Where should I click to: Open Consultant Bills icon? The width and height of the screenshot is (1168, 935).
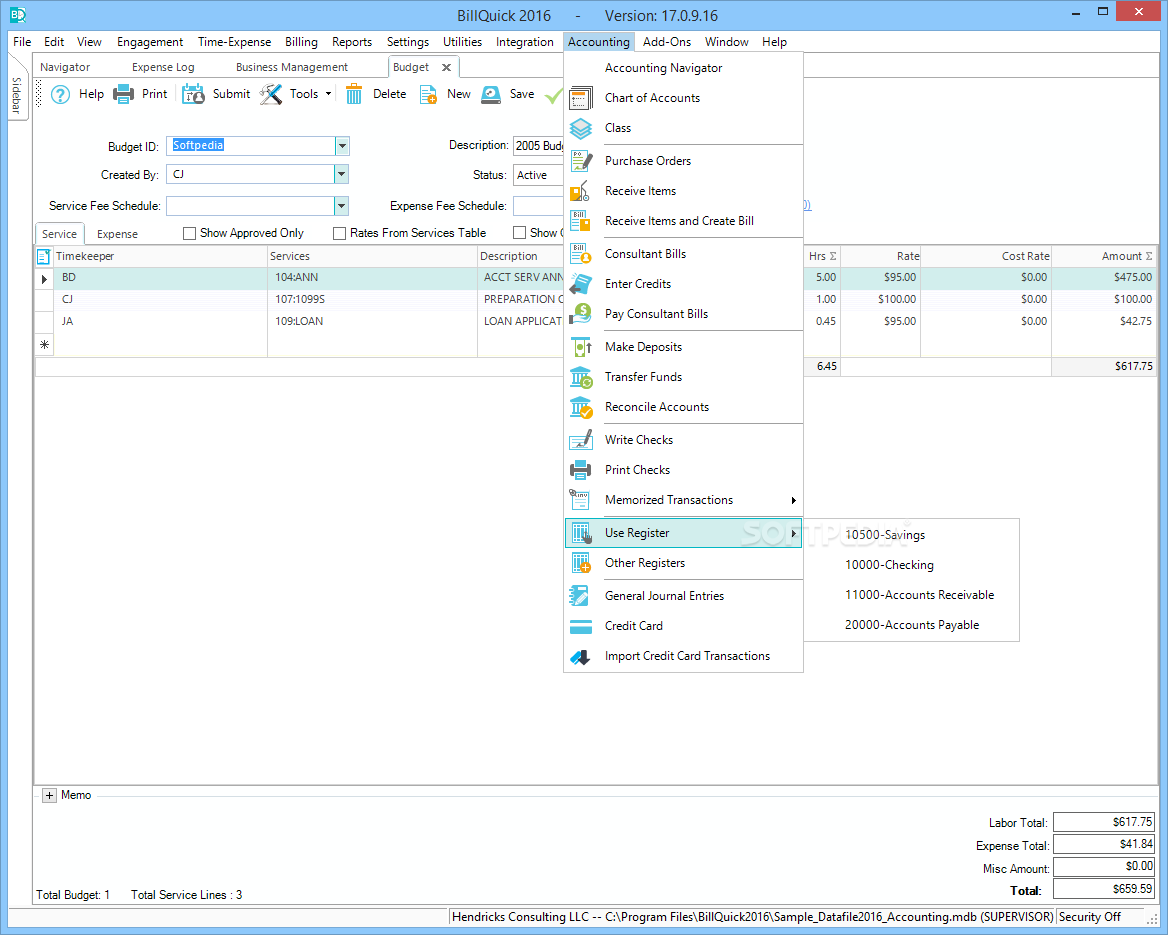pyautogui.click(x=580, y=254)
